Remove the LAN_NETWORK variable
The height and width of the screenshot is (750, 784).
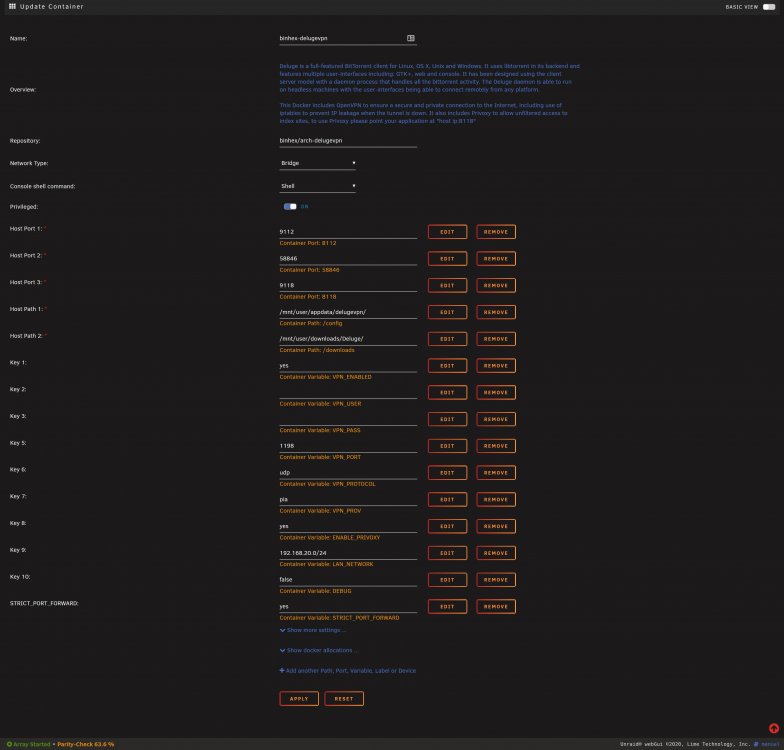coord(496,553)
